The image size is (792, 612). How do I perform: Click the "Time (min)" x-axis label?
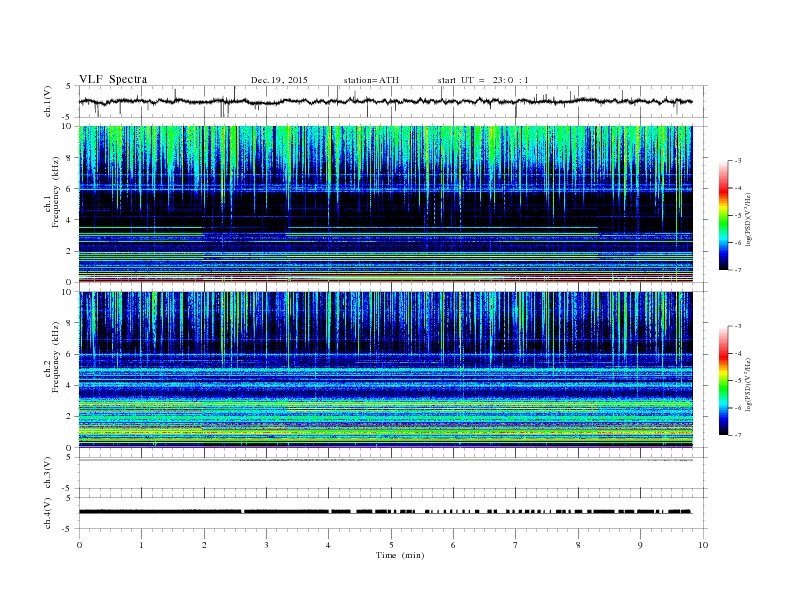click(x=400, y=555)
